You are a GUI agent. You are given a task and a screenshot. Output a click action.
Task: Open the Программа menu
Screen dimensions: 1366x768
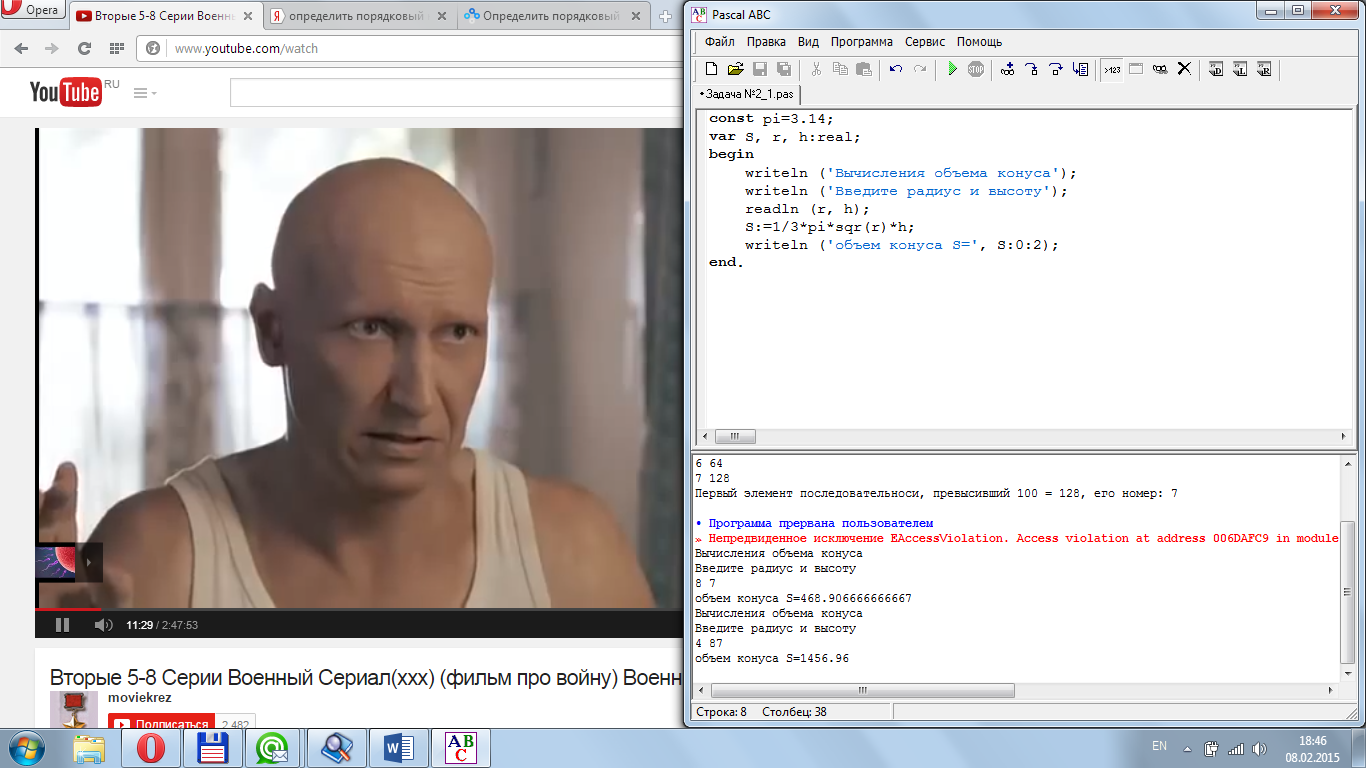(x=861, y=42)
